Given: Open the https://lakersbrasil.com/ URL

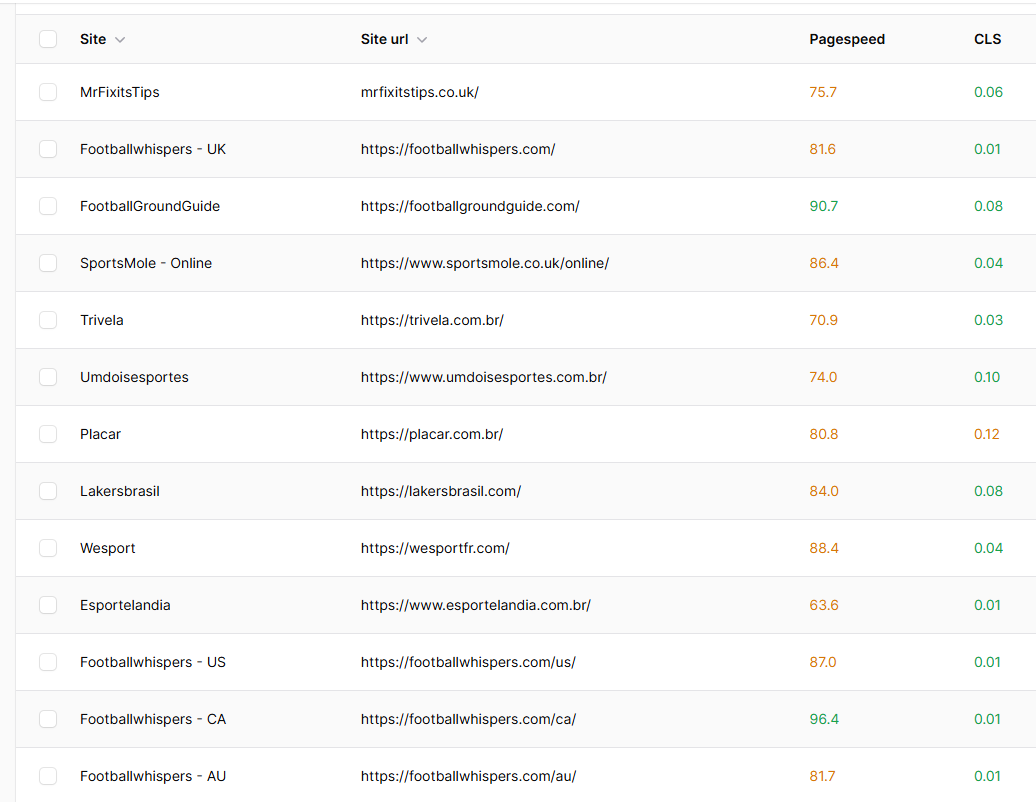Looking at the screenshot, I should coord(441,491).
